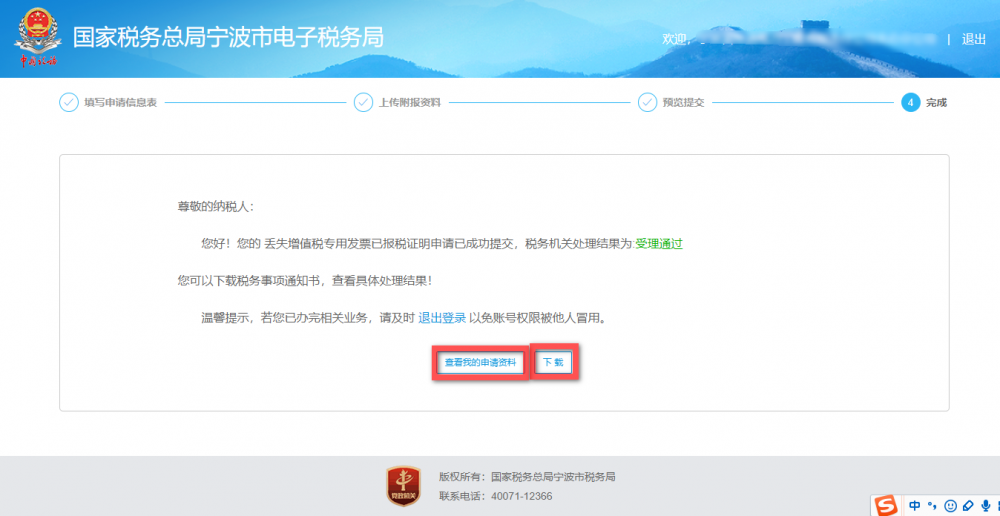Click 退出 in the page header
This screenshot has height=516, width=1000.
(x=973, y=39)
